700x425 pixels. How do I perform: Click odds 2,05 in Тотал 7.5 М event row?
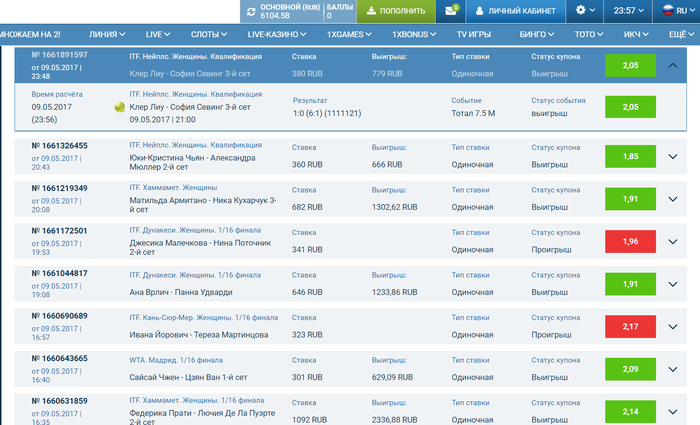[x=630, y=107]
